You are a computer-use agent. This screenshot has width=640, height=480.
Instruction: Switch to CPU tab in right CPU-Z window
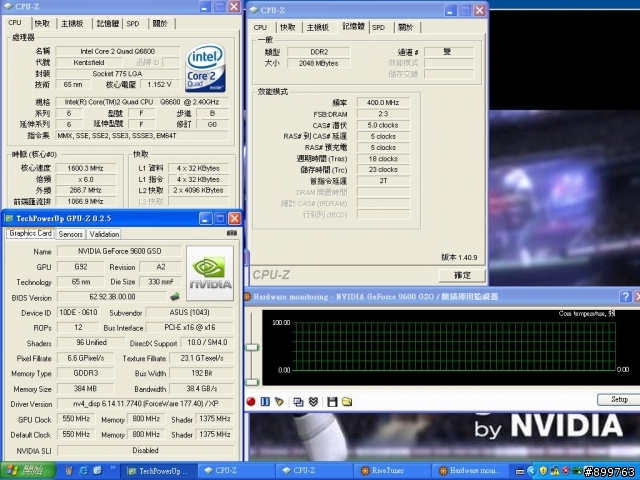pos(260,27)
